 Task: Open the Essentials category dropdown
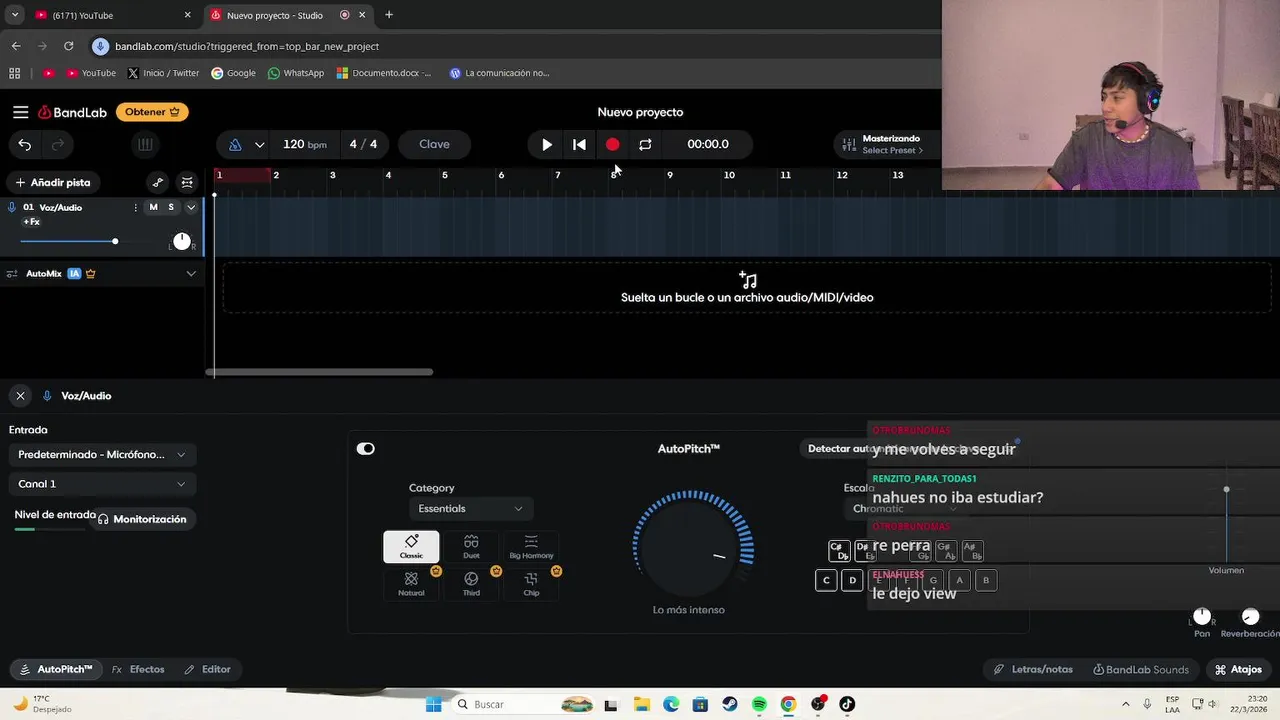[470, 509]
